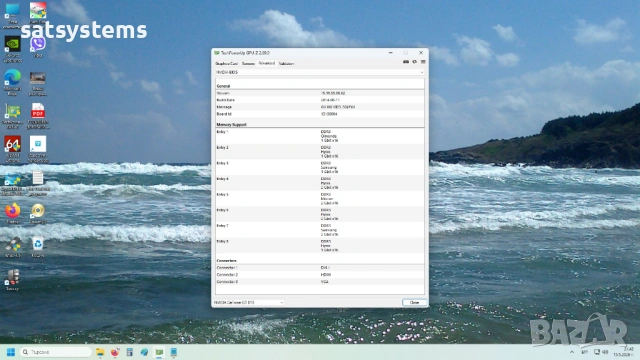Click the General section header
The width and height of the screenshot is (640, 360).
223,86
